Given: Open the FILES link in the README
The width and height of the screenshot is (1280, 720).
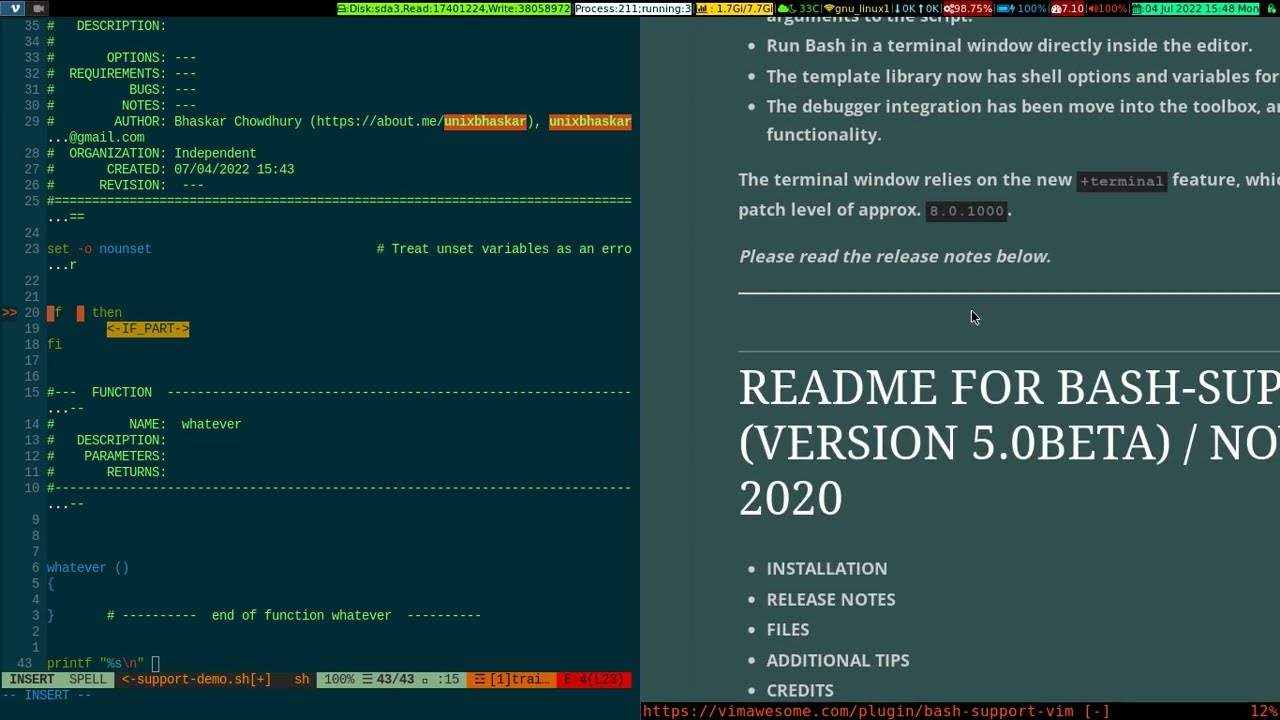Looking at the screenshot, I should pyautogui.click(x=787, y=629).
